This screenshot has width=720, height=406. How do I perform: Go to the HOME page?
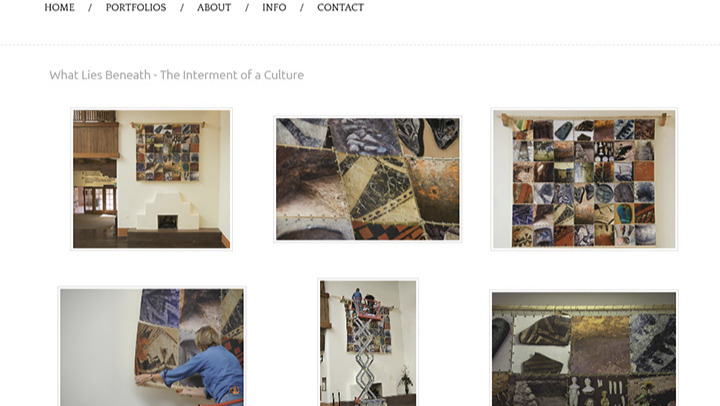59,7
